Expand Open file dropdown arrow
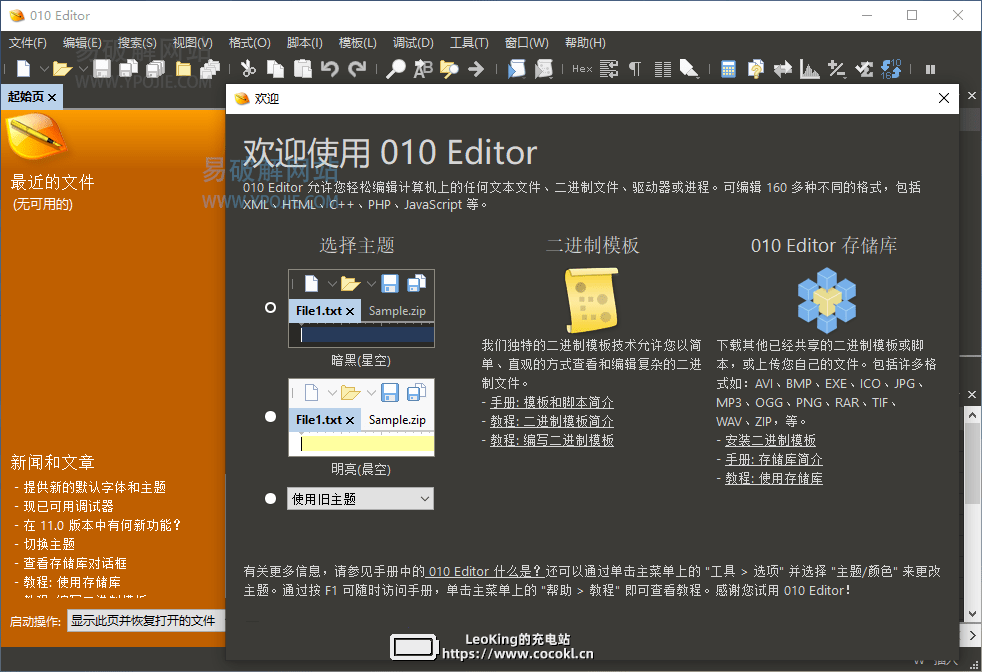Screen dimensions: 982x672 click(83, 68)
